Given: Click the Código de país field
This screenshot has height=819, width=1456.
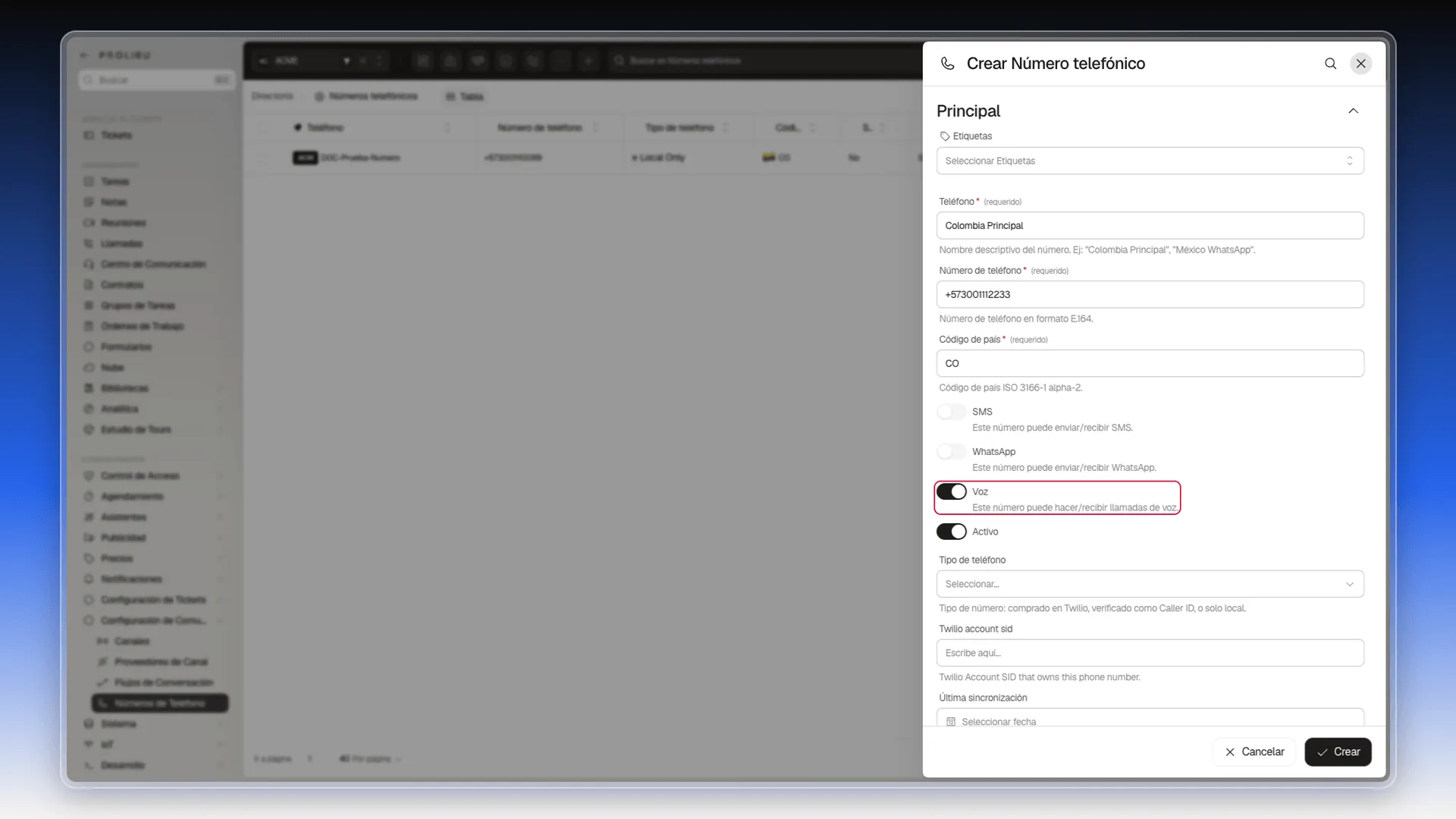Looking at the screenshot, I should (1150, 363).
